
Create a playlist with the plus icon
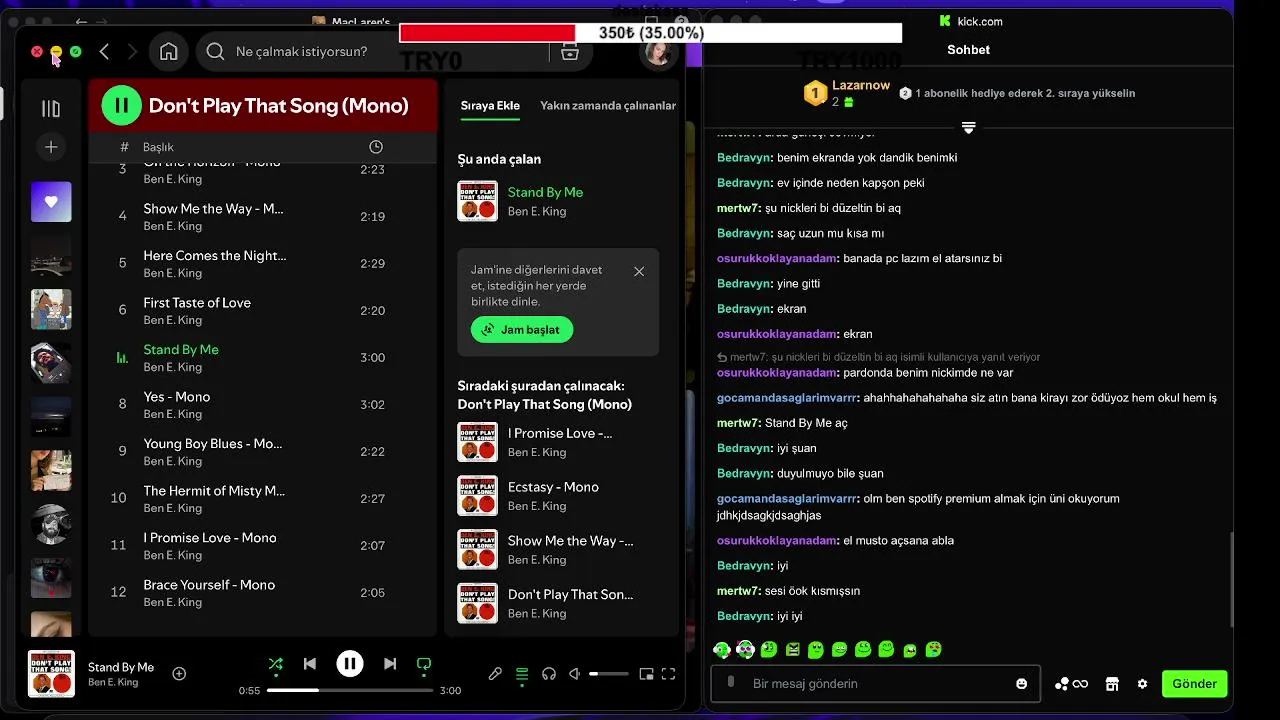coord(51,147)
